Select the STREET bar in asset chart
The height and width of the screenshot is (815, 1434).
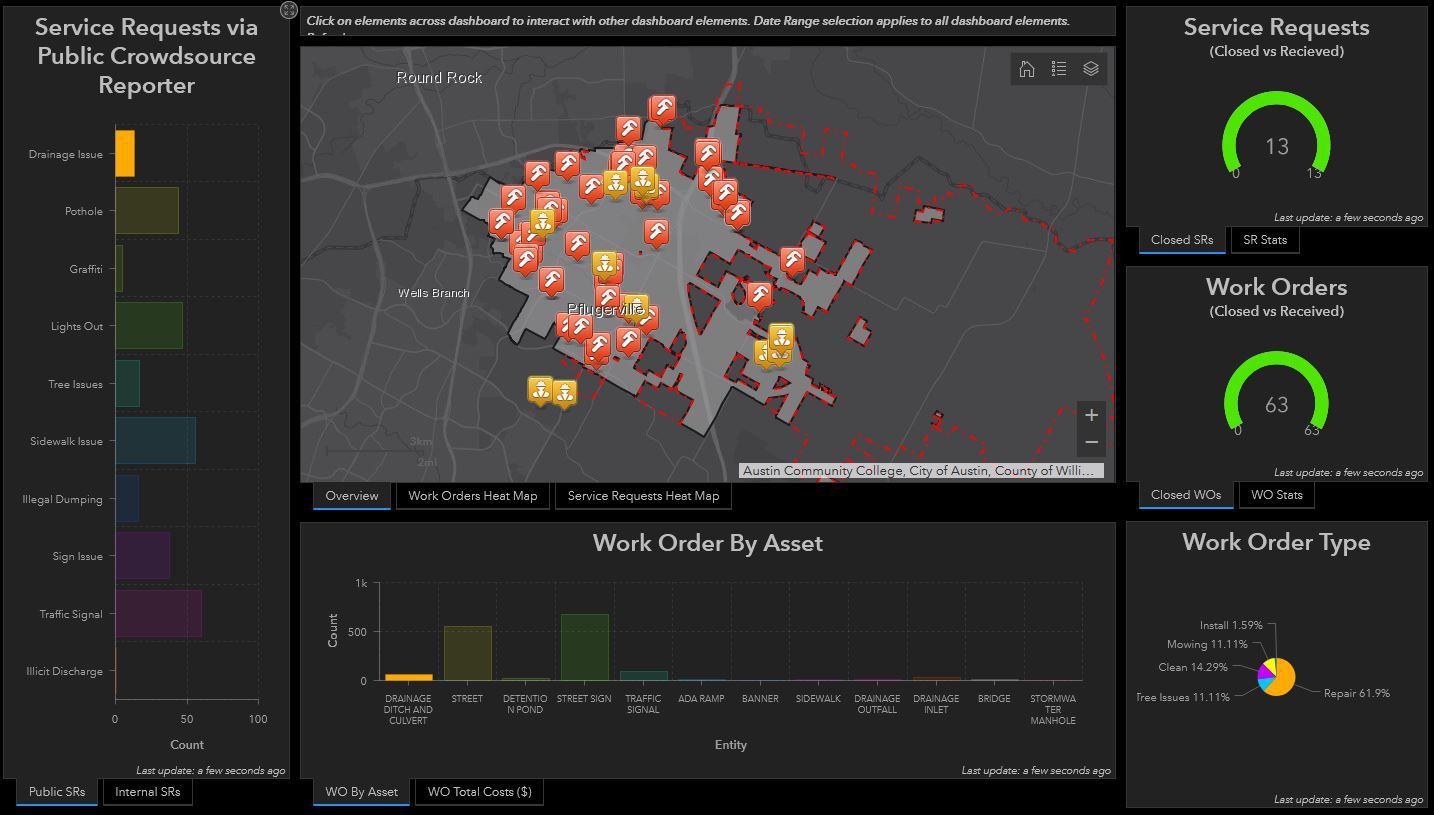coord(467,654)
